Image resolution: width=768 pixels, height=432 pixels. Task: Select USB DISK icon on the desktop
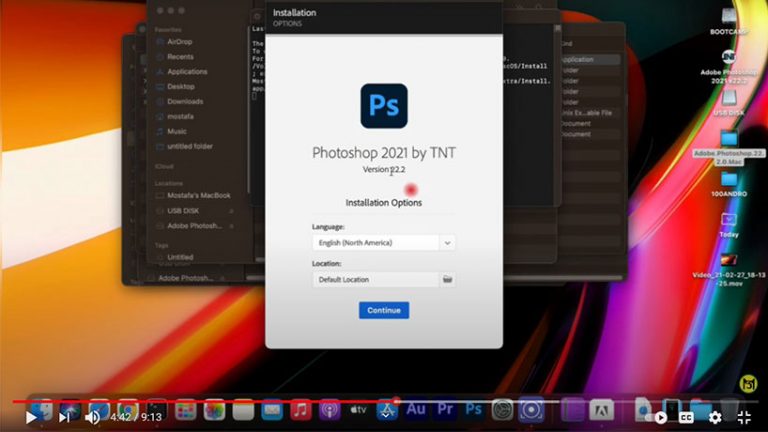729,102
